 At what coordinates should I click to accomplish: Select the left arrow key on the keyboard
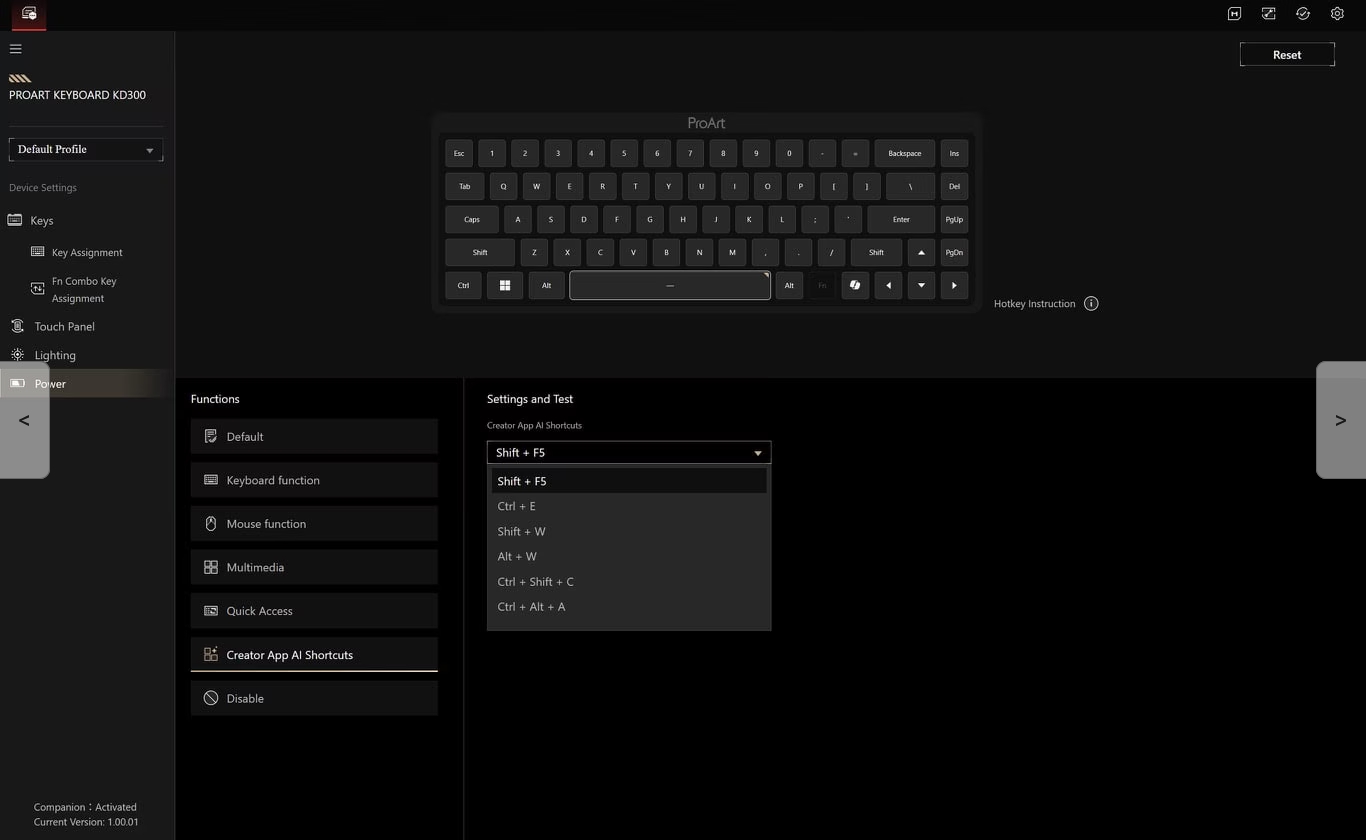[x=888, y=286]
